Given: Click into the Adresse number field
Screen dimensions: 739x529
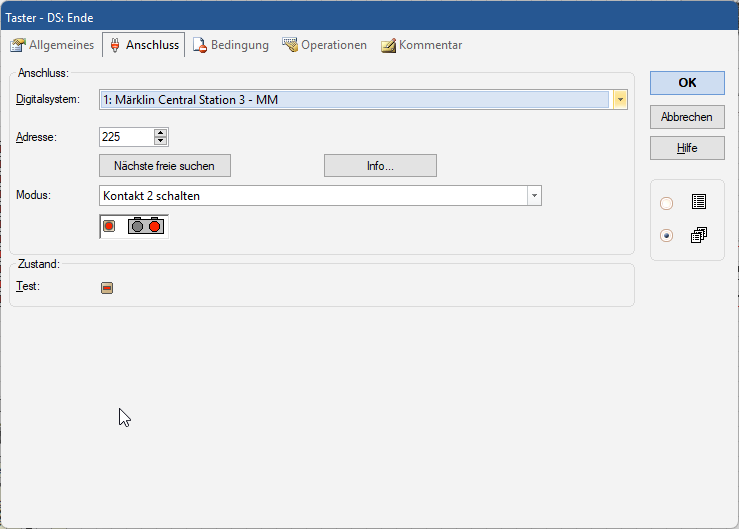Looking at the screenshot, I should 126,137.
